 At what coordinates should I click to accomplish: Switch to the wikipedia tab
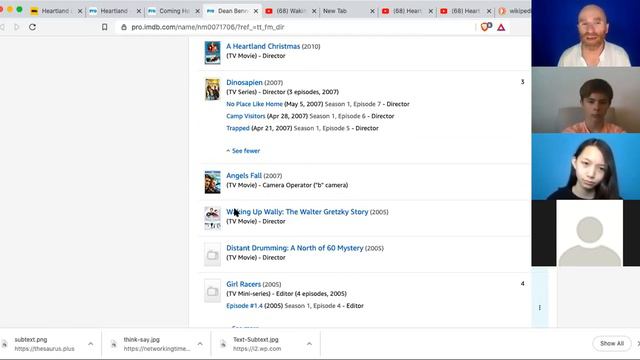coord(515,11)
